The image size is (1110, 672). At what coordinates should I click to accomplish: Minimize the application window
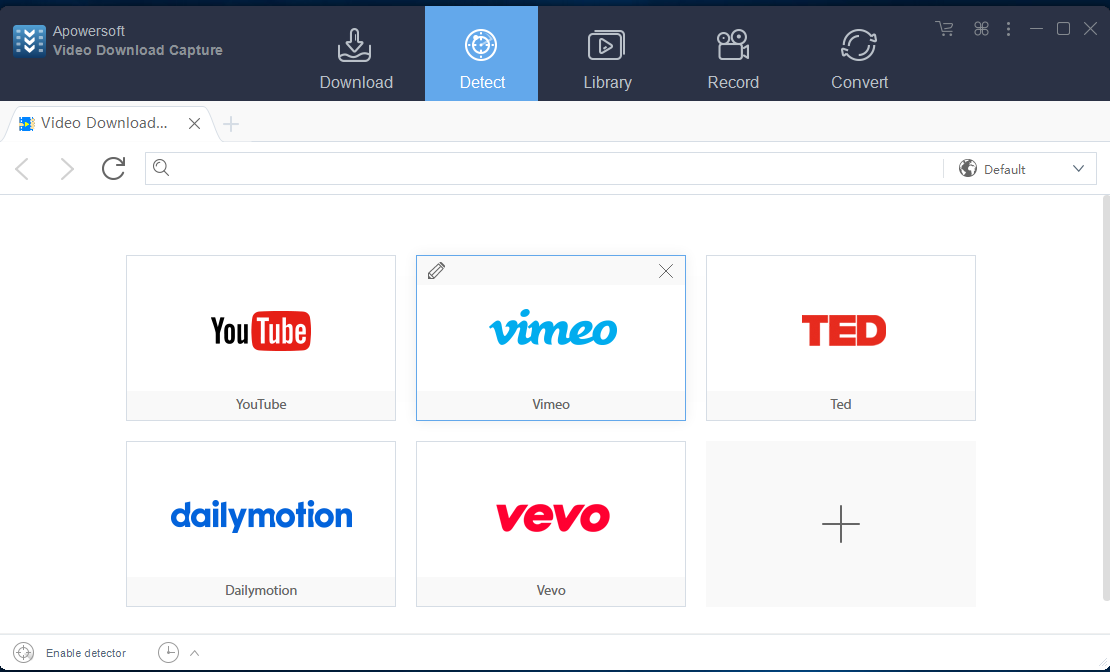(1036, 29)
